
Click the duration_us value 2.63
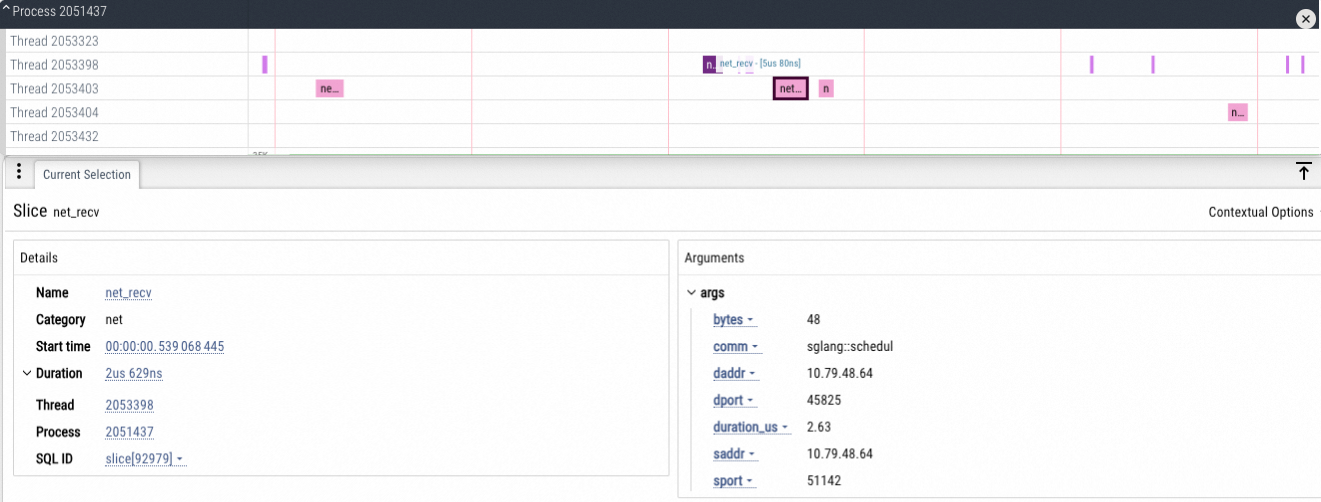point(818,427)
